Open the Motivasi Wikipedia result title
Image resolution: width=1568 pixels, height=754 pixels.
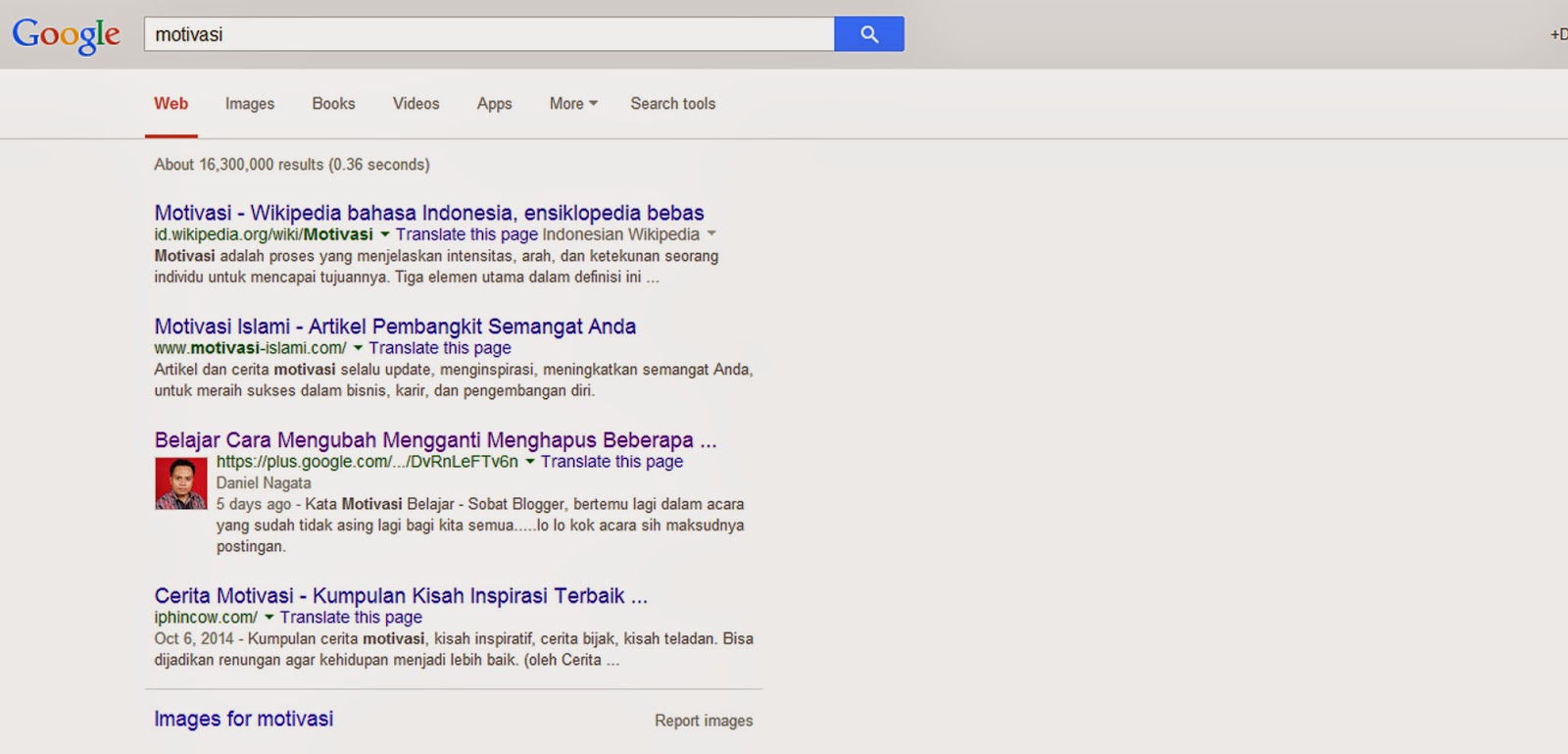(429, 213)
